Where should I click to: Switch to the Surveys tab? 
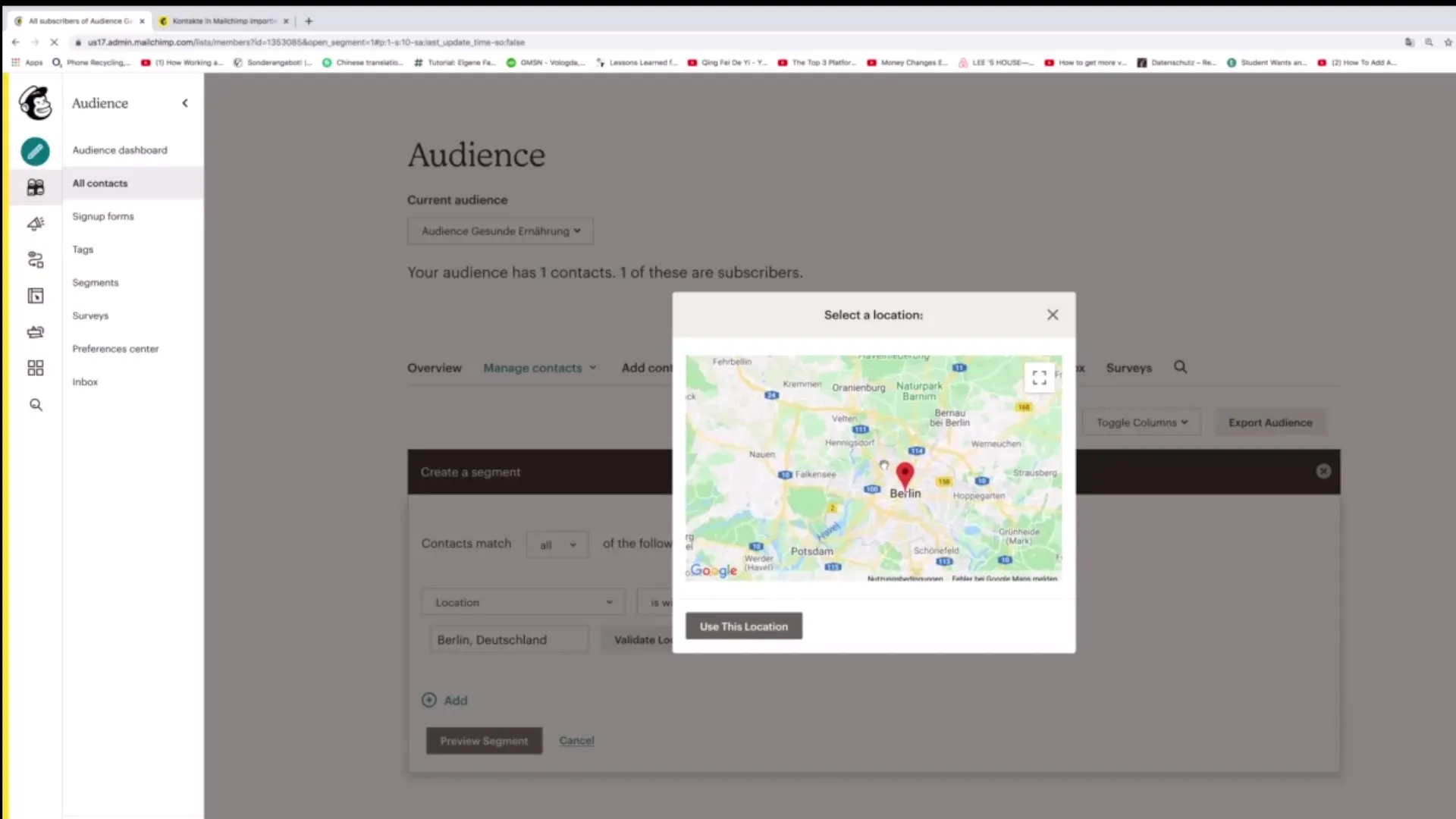point(1128,368)
